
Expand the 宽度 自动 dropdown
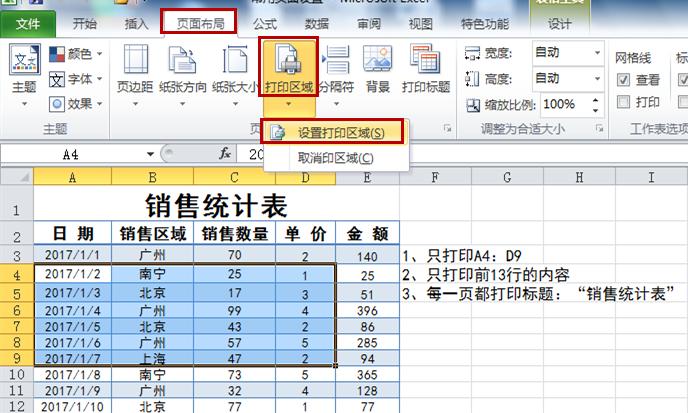pyautogui.click(x=597, y=53)
